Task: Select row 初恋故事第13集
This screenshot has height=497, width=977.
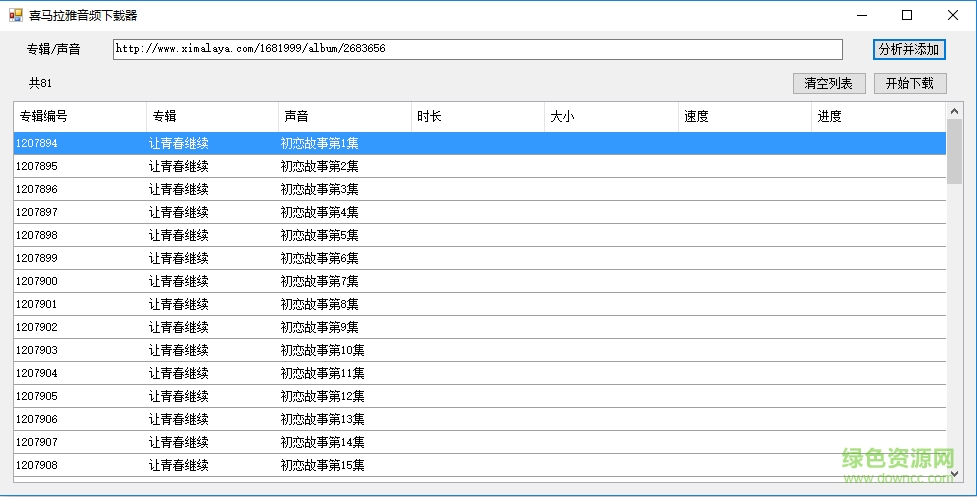Action: 480,420
